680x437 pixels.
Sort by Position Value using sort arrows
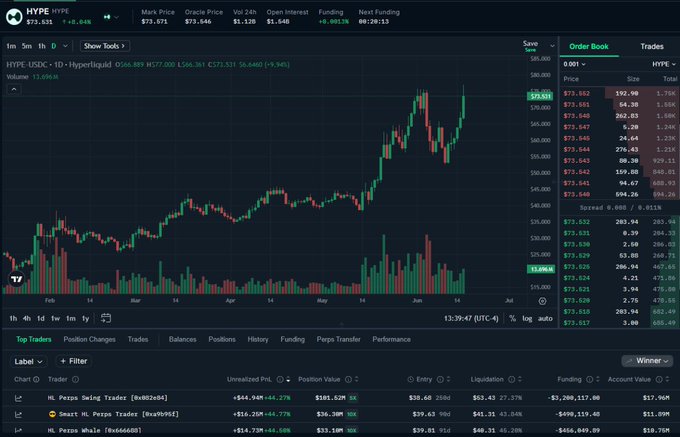pos(356,380)
